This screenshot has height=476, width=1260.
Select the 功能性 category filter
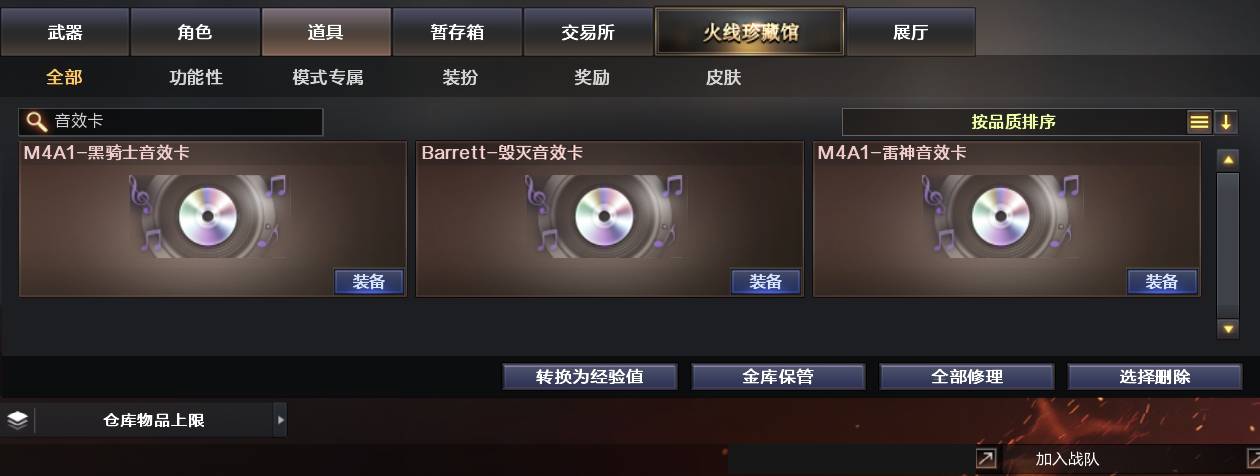pyautogui.click(x=196, y=77)
